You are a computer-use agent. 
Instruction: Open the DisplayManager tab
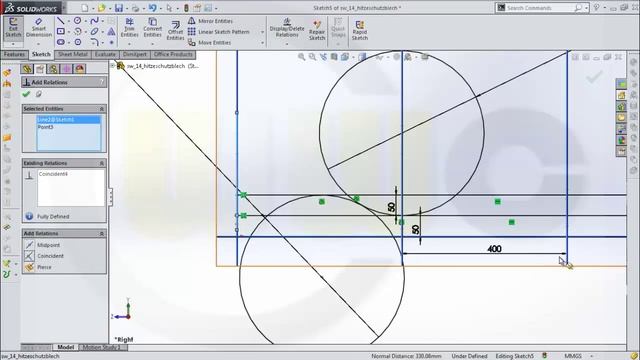point(80,69)
